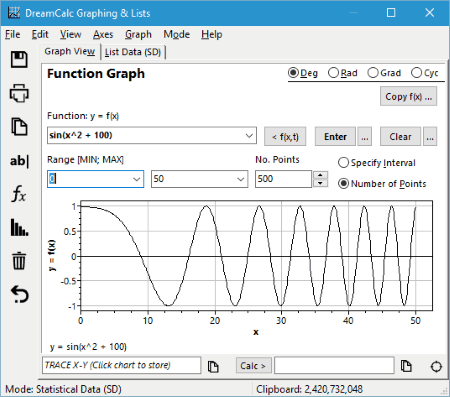Select the Rad angle mode
The image size is (450, 397).
[x=343, y=73]
